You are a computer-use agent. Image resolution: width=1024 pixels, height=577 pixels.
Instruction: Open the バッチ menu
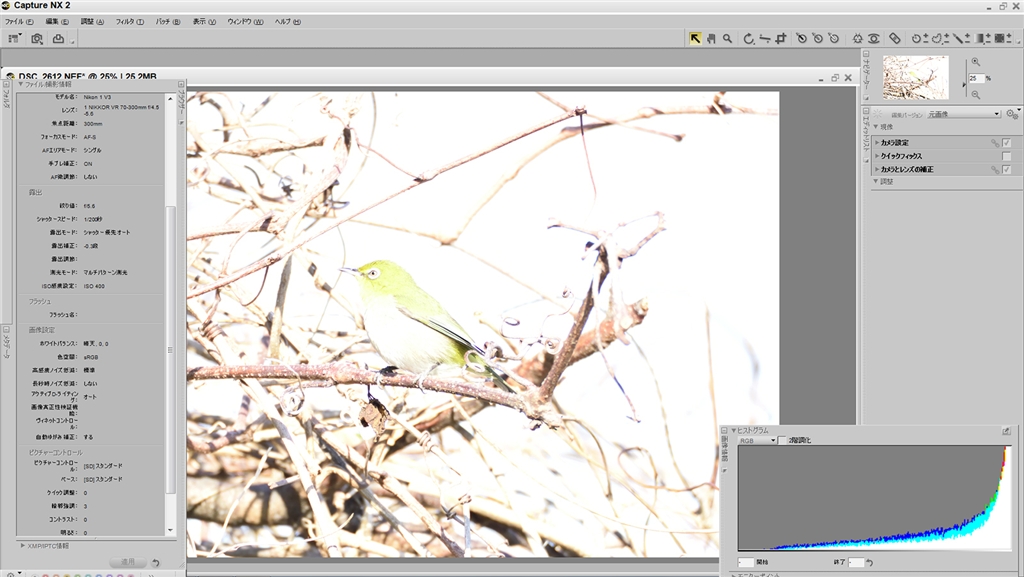[168, 22]
